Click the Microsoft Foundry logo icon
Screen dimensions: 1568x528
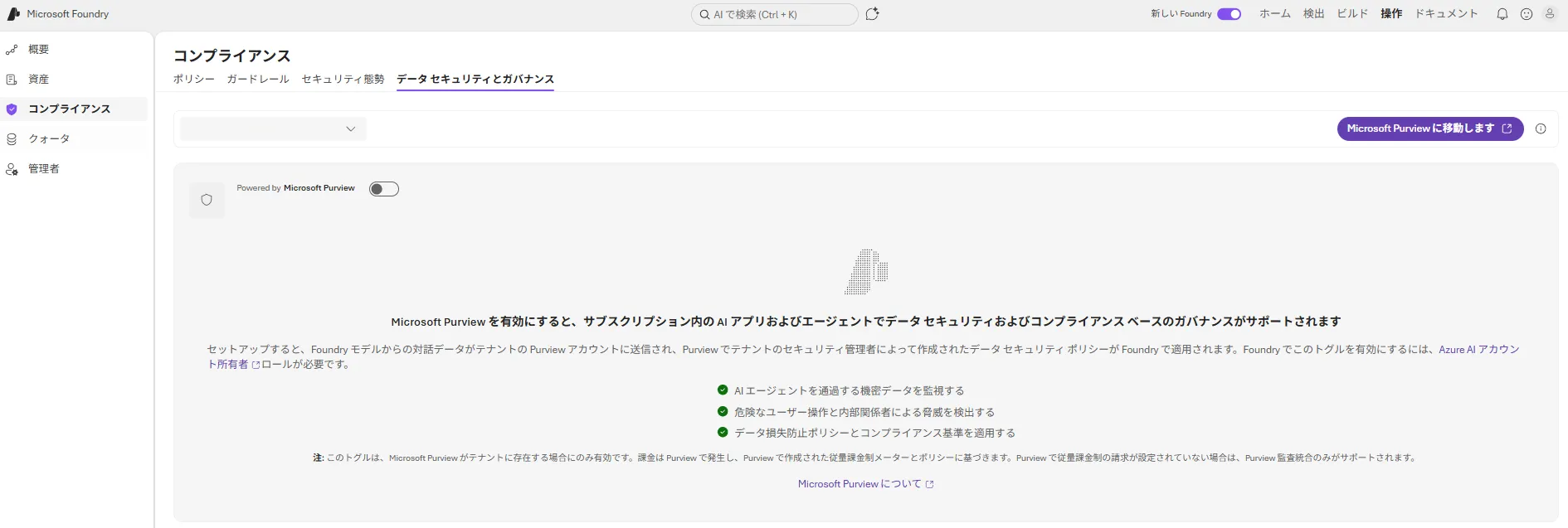click(13, 14)
